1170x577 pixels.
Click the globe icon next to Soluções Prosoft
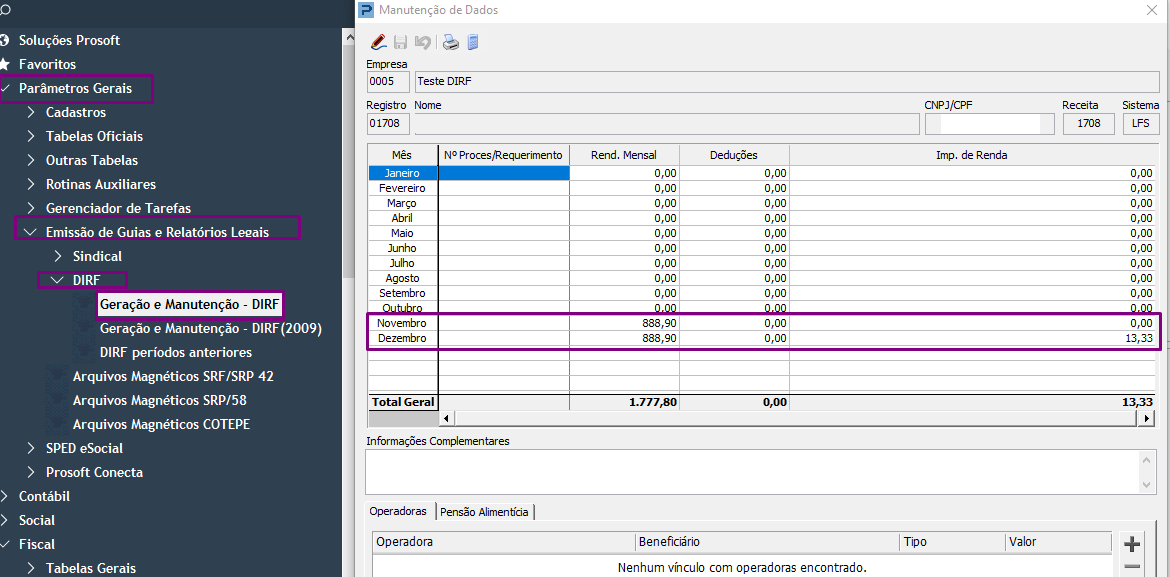(5, 40)
